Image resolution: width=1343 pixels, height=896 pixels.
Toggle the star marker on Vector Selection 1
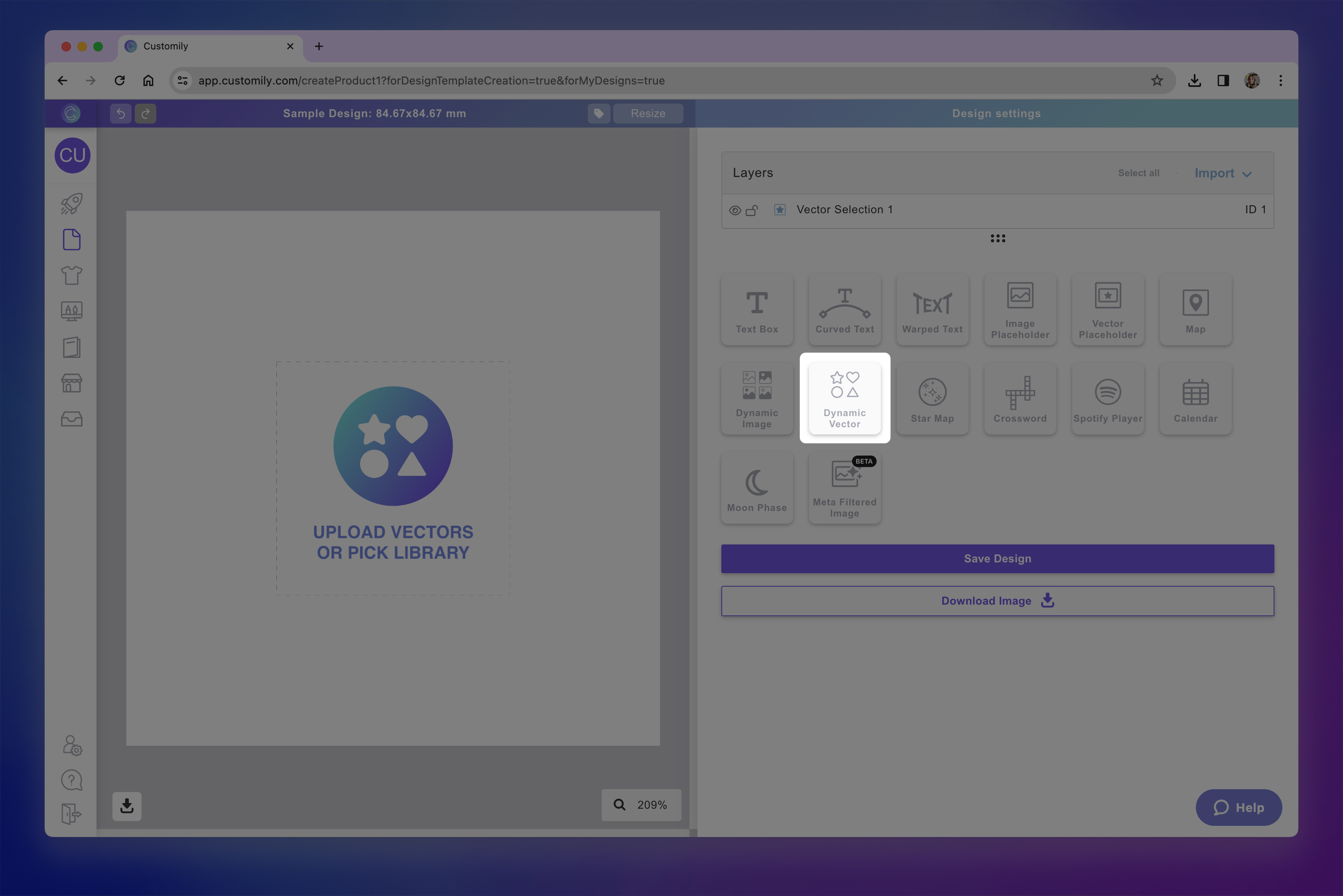coord(780,210)
